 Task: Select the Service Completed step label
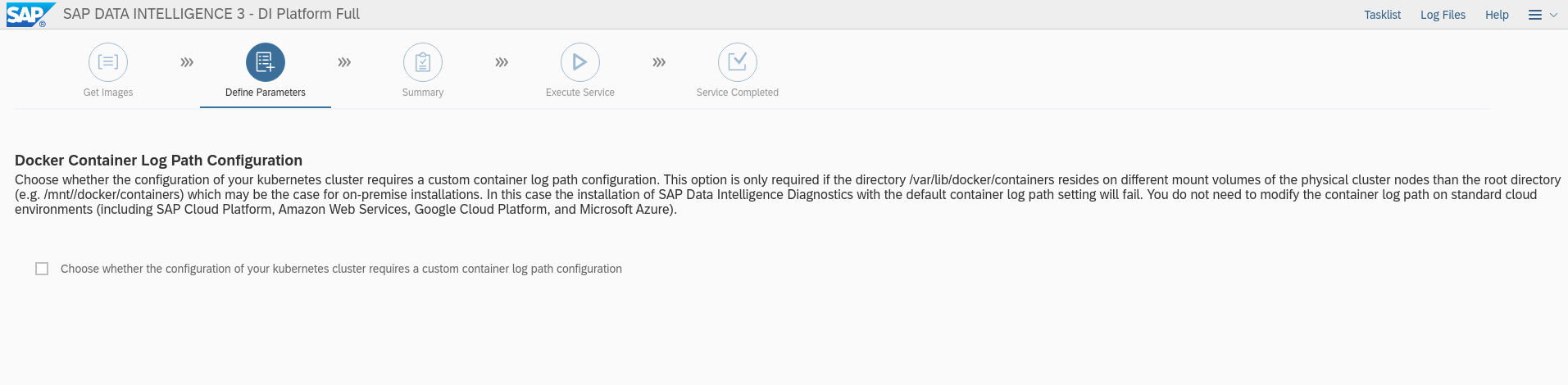point(738,93)
